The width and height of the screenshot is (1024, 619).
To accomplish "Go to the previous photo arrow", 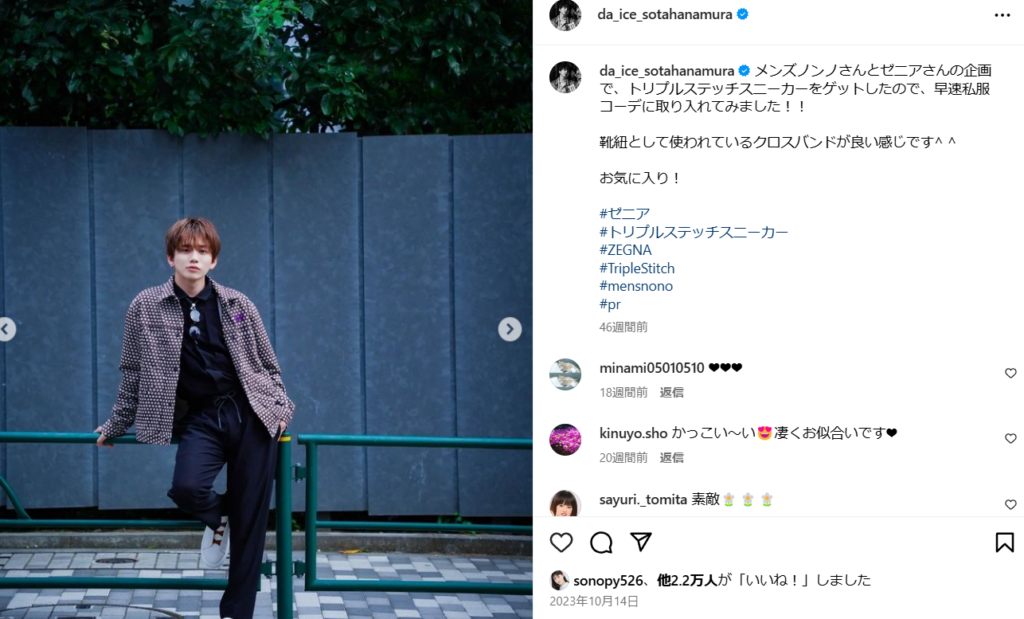I will [7, 329].
